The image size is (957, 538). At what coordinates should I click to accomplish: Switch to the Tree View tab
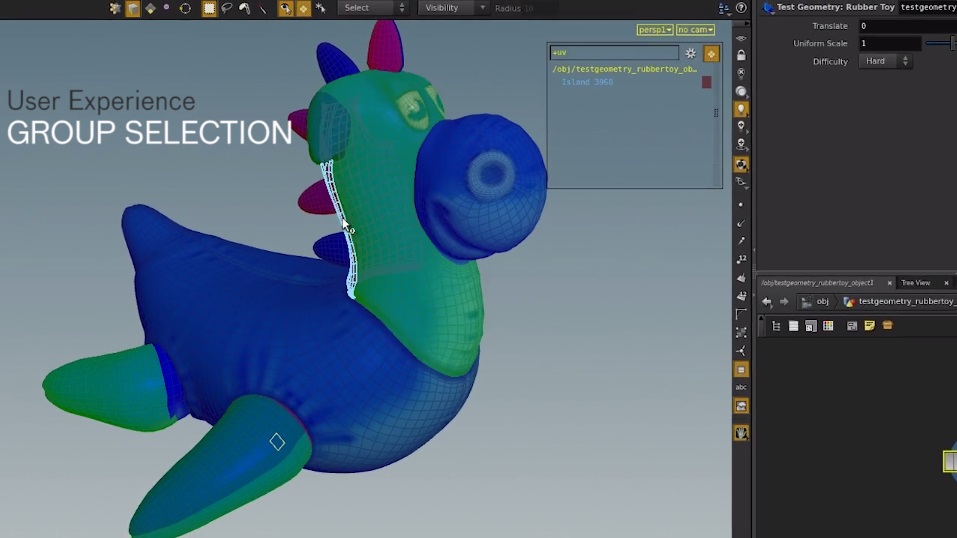click(916, 283)
